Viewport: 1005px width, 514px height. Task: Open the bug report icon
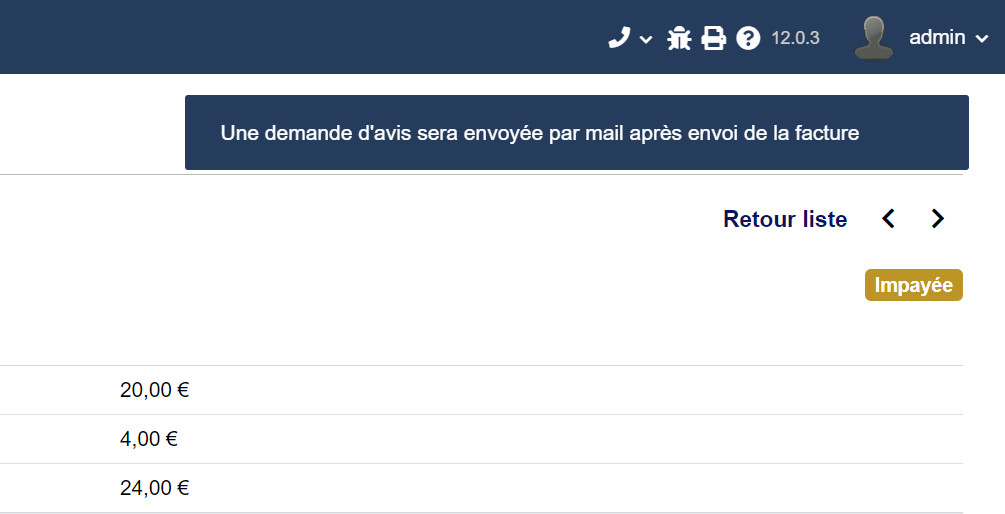tap(679, 38)
